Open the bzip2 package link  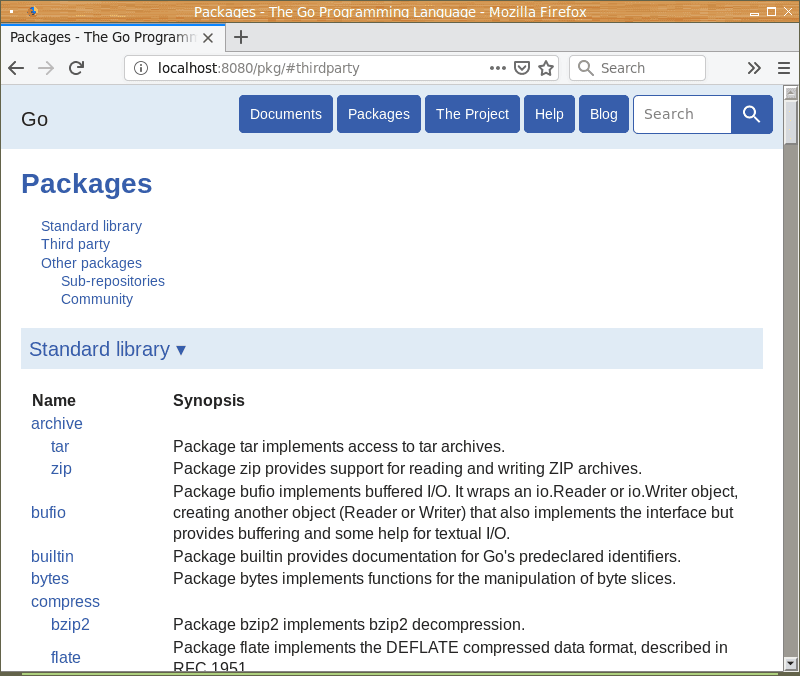(70, 624)
